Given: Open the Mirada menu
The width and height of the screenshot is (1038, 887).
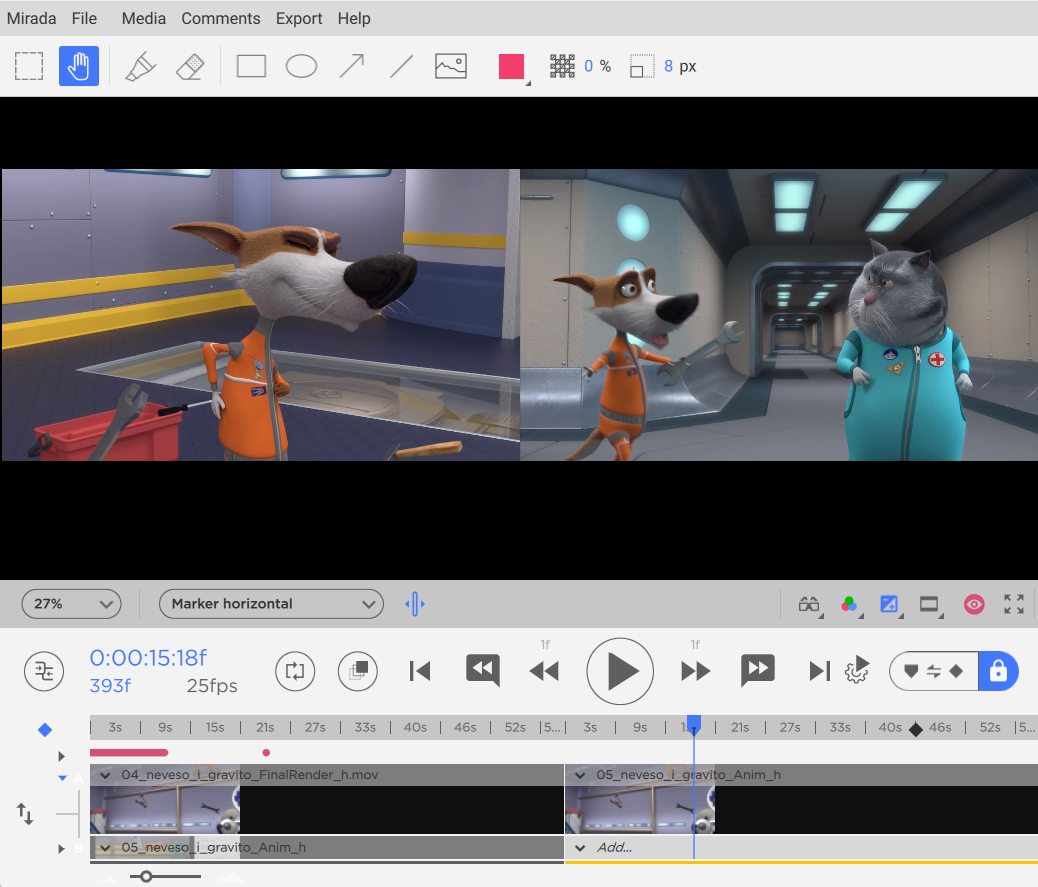Looking at the screenshot, I should tap(31, 19).
